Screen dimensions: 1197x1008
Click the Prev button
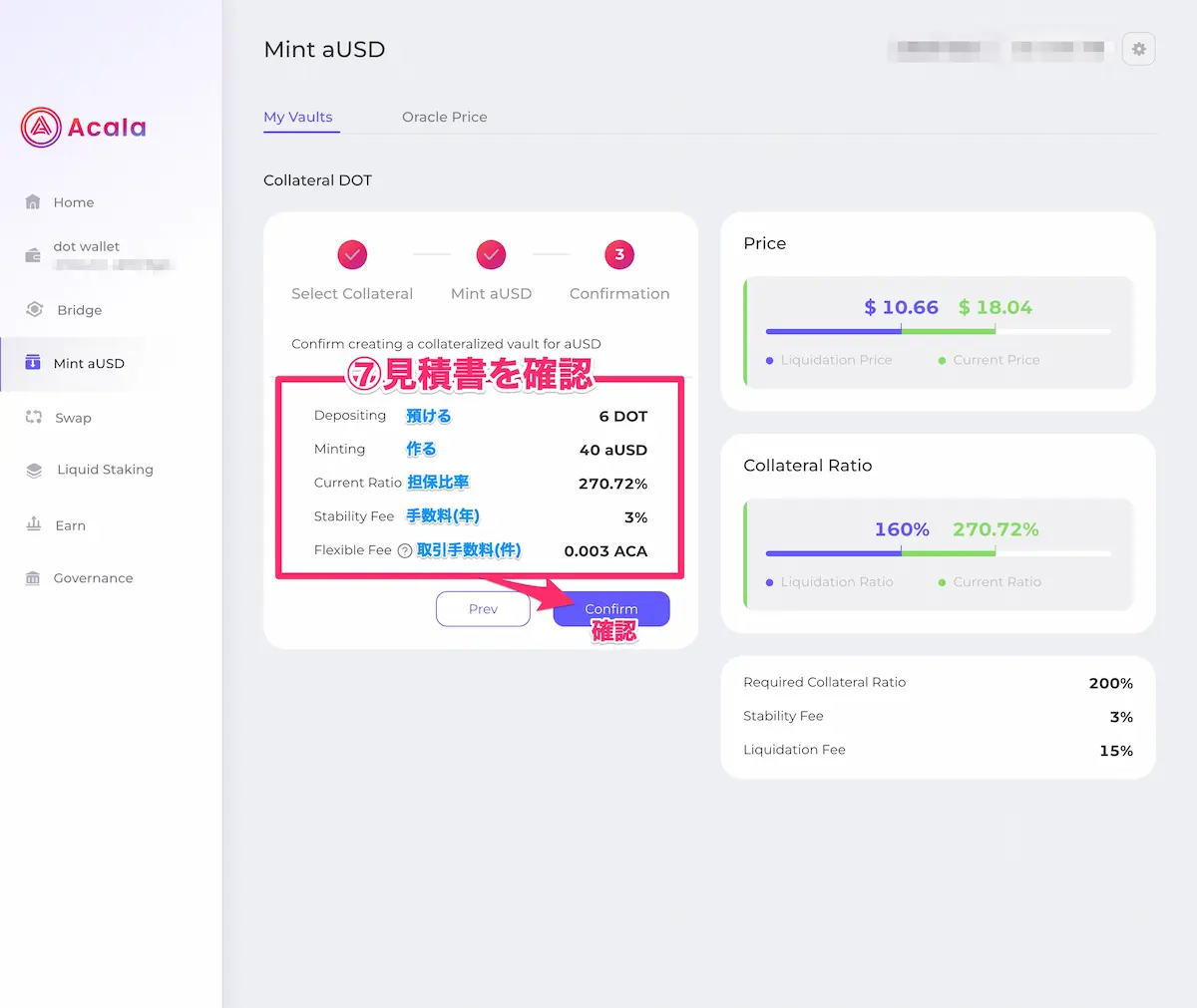(x=483, y=609)
